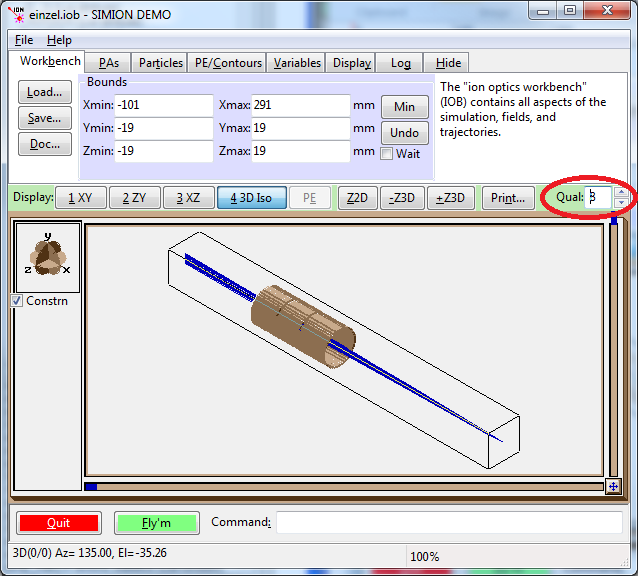Click the Xmin input field

(164, 105)
